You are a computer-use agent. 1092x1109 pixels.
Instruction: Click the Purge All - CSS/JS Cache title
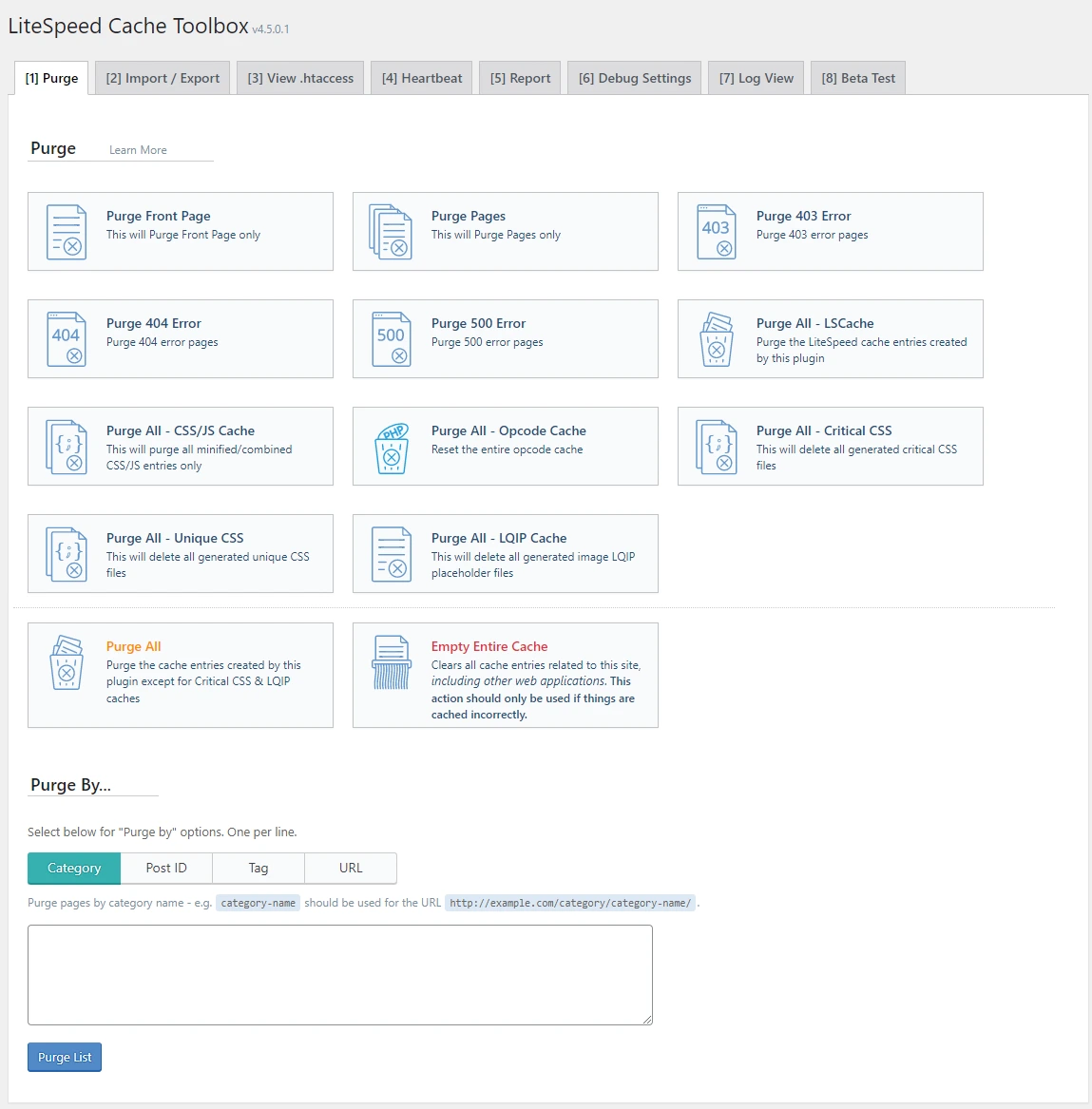[181, 430]
